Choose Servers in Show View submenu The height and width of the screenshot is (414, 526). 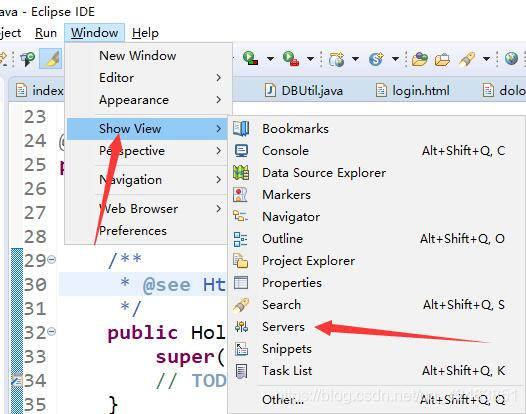376,327
